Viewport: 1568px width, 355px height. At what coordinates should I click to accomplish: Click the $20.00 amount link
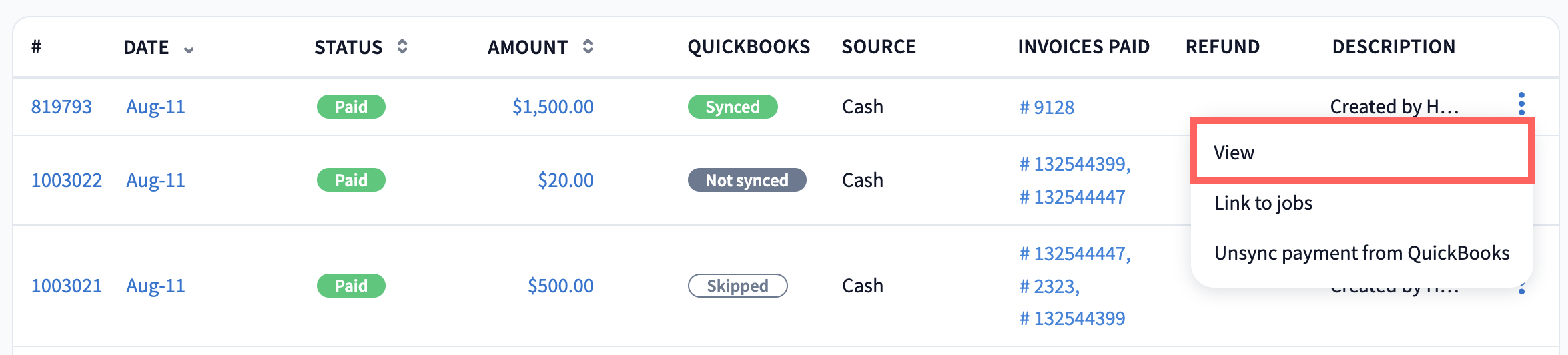click(x=565, y=180)
